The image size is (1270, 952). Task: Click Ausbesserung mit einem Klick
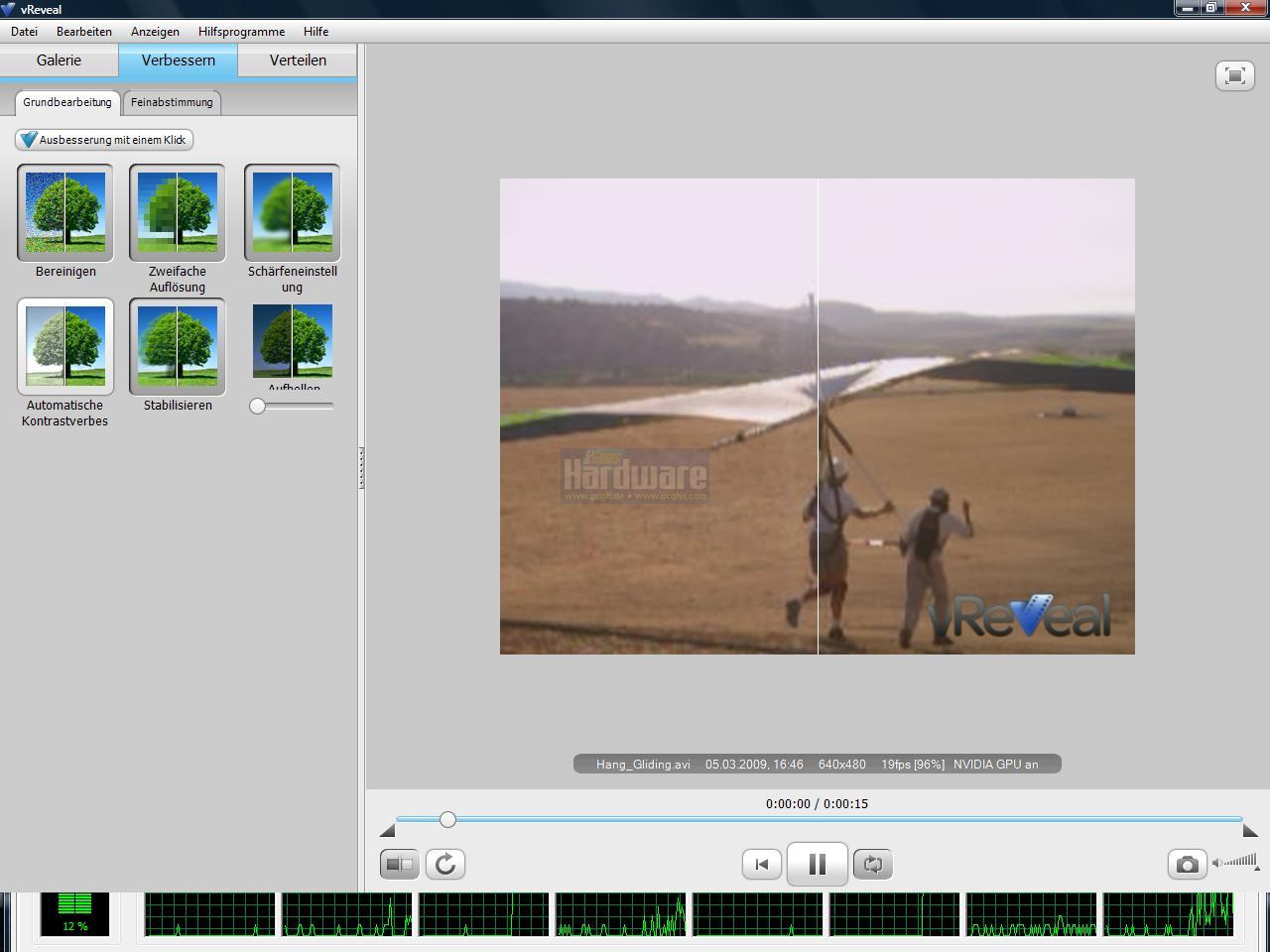(x=104, y=140)
